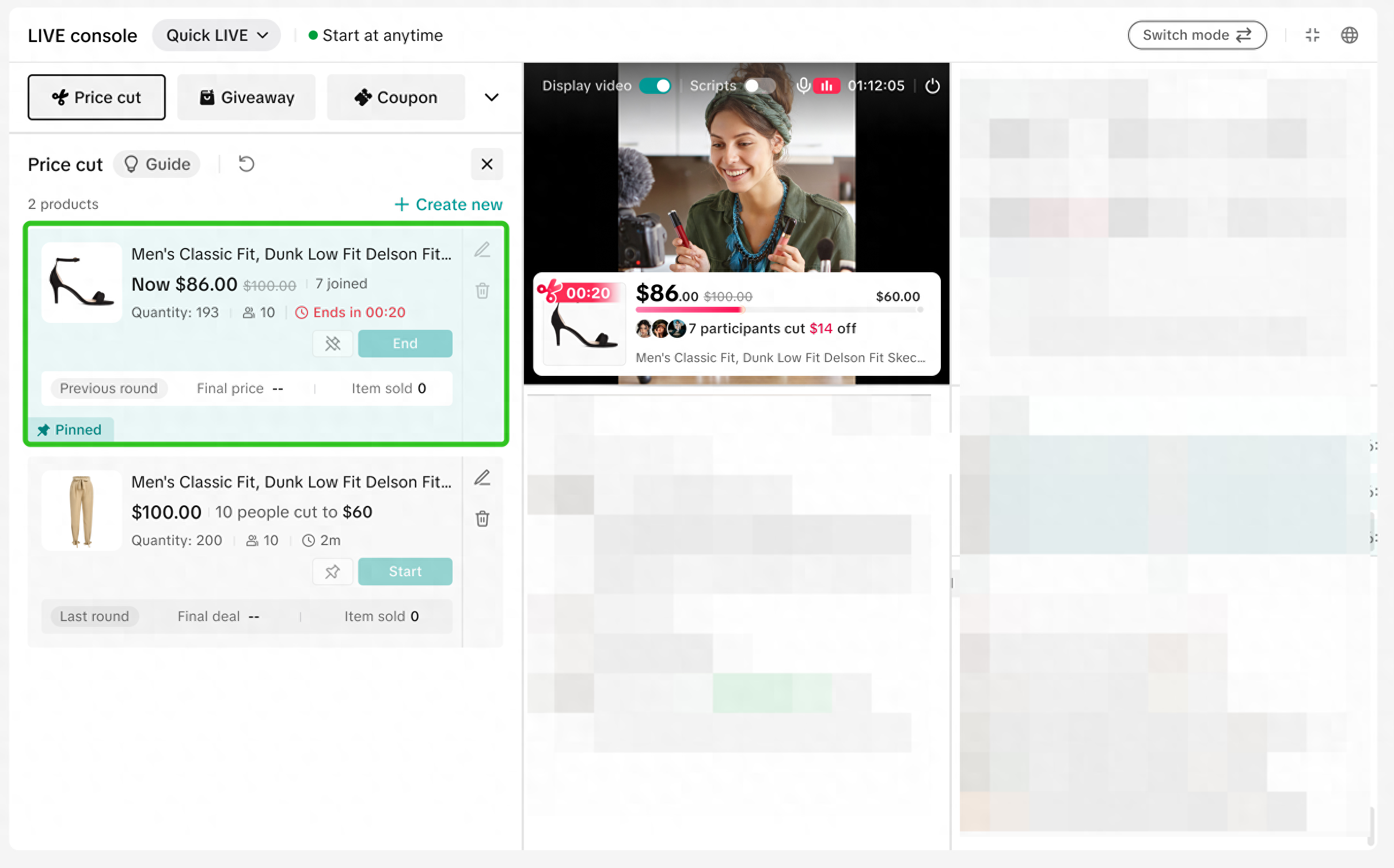Click the collapse fullscreen icon

pyautogui.click(x=1312, y=35)
